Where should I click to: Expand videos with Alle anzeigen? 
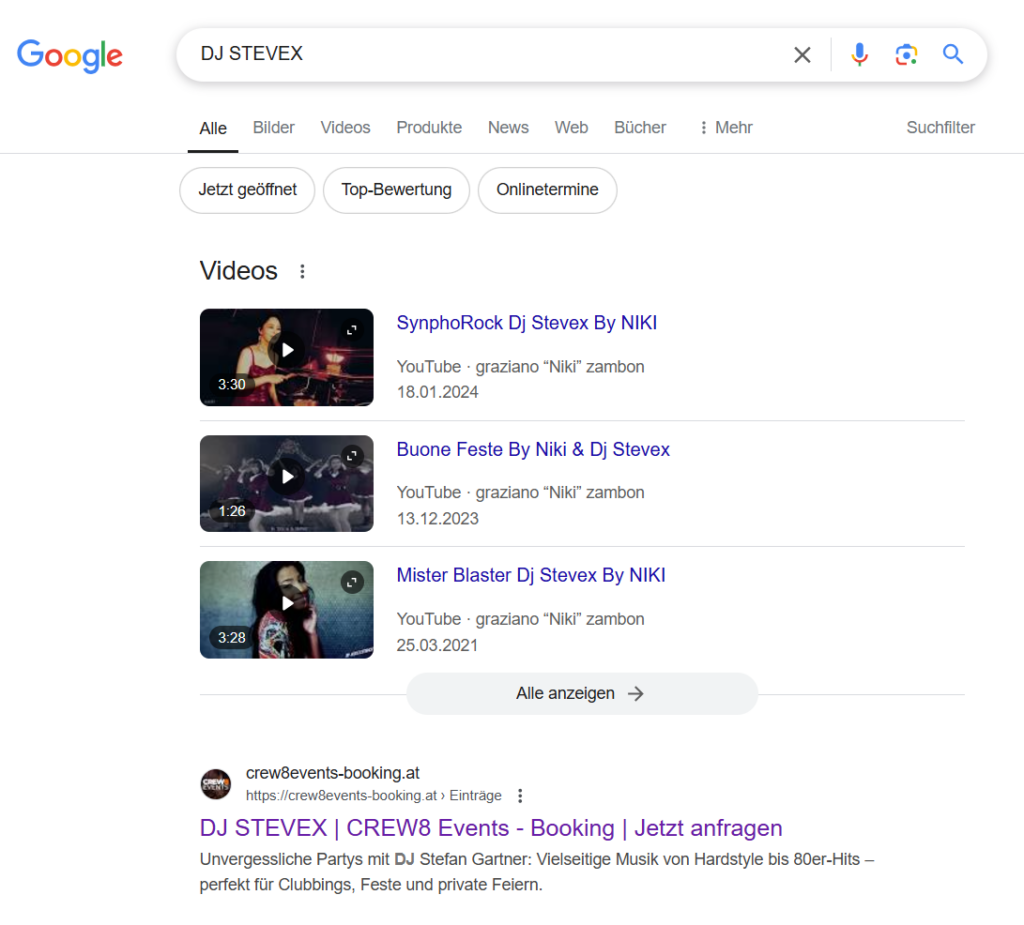tap(581, 694)
